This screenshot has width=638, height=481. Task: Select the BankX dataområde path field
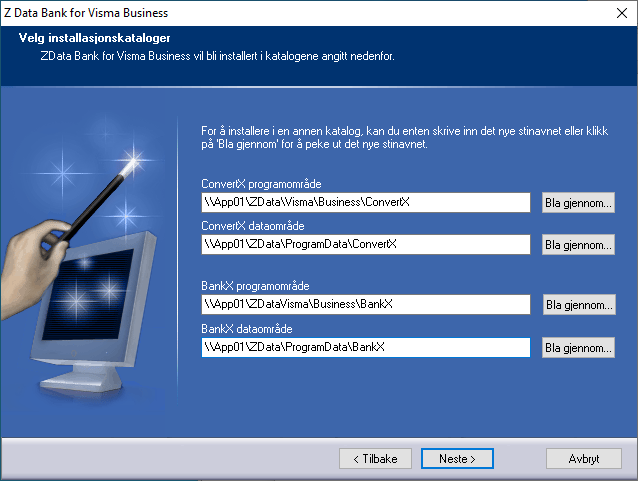(365, 347)
